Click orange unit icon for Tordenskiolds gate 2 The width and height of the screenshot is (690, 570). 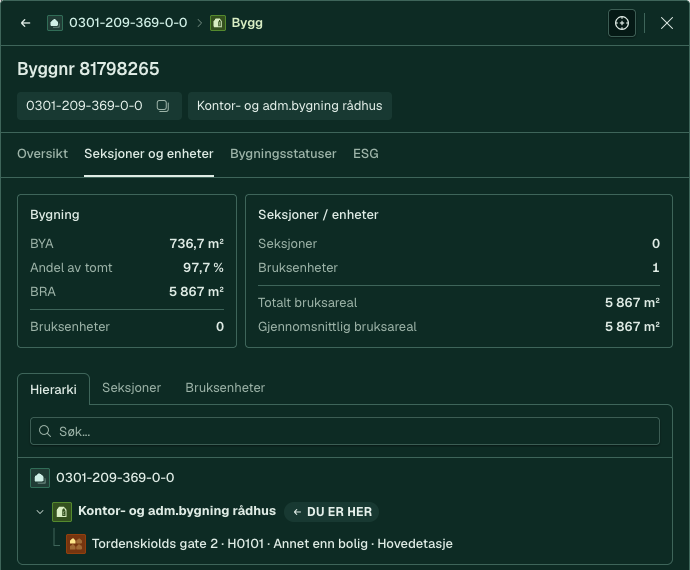(x=76, y=544)
